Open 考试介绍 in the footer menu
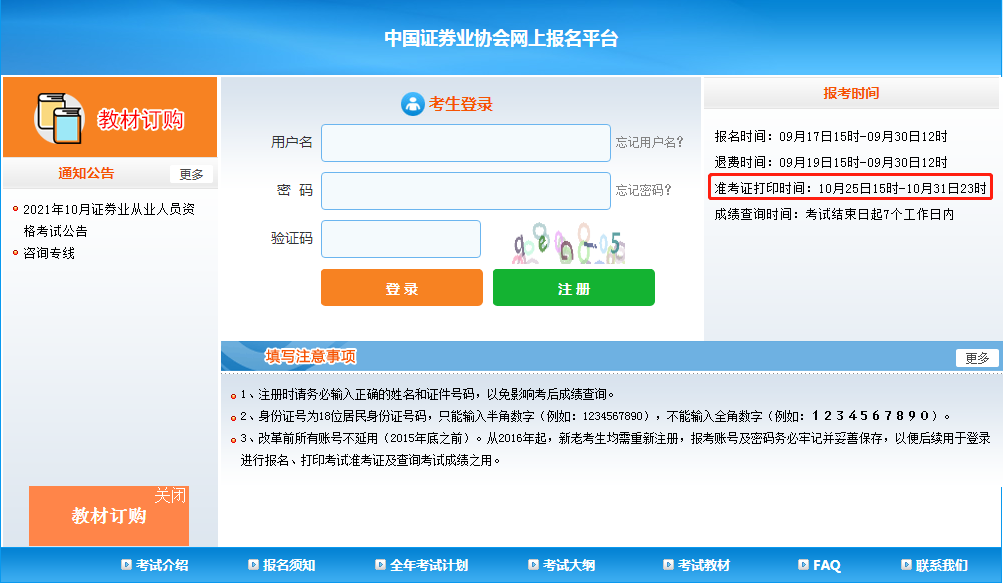 click(x=162, y=565)
